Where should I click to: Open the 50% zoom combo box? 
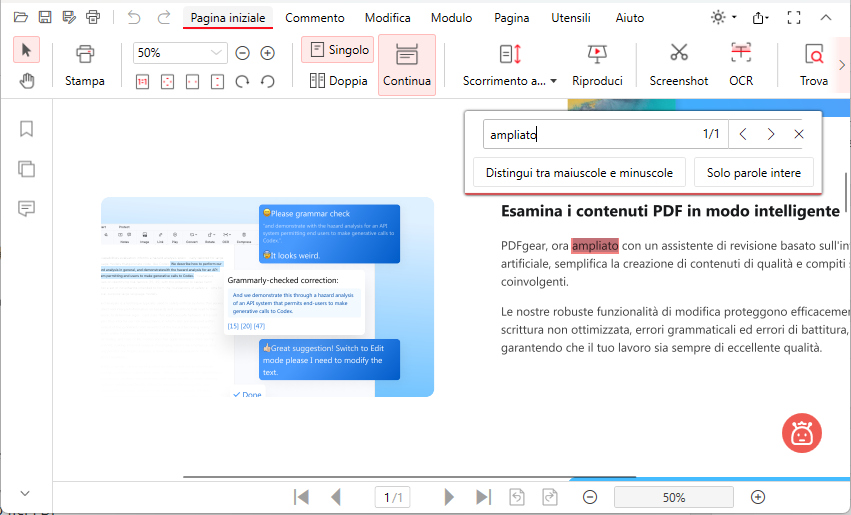tap(180, 53)
